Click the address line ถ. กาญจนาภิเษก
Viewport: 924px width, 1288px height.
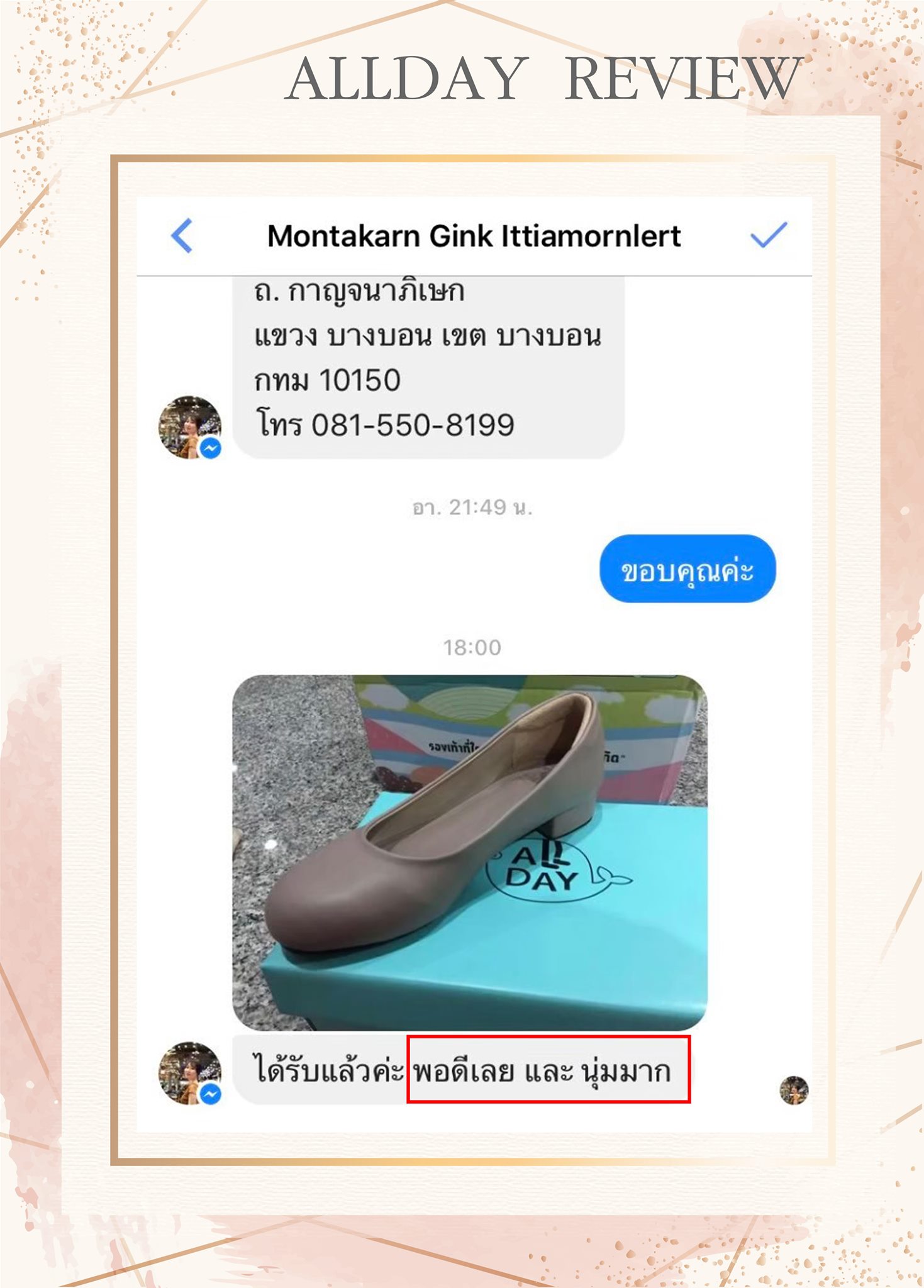[359, 291]
